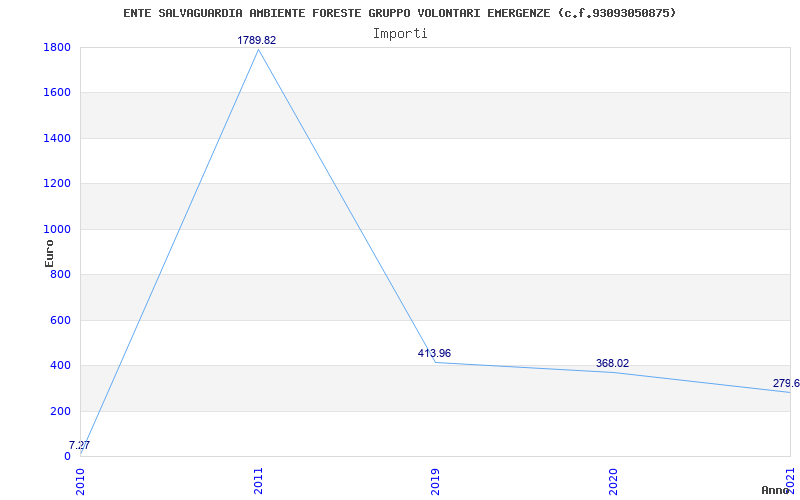The height and width of the screenshot is (500, 800).
Task: Click the 600 y-axis tick label
Action: click(x=61, y=320)
